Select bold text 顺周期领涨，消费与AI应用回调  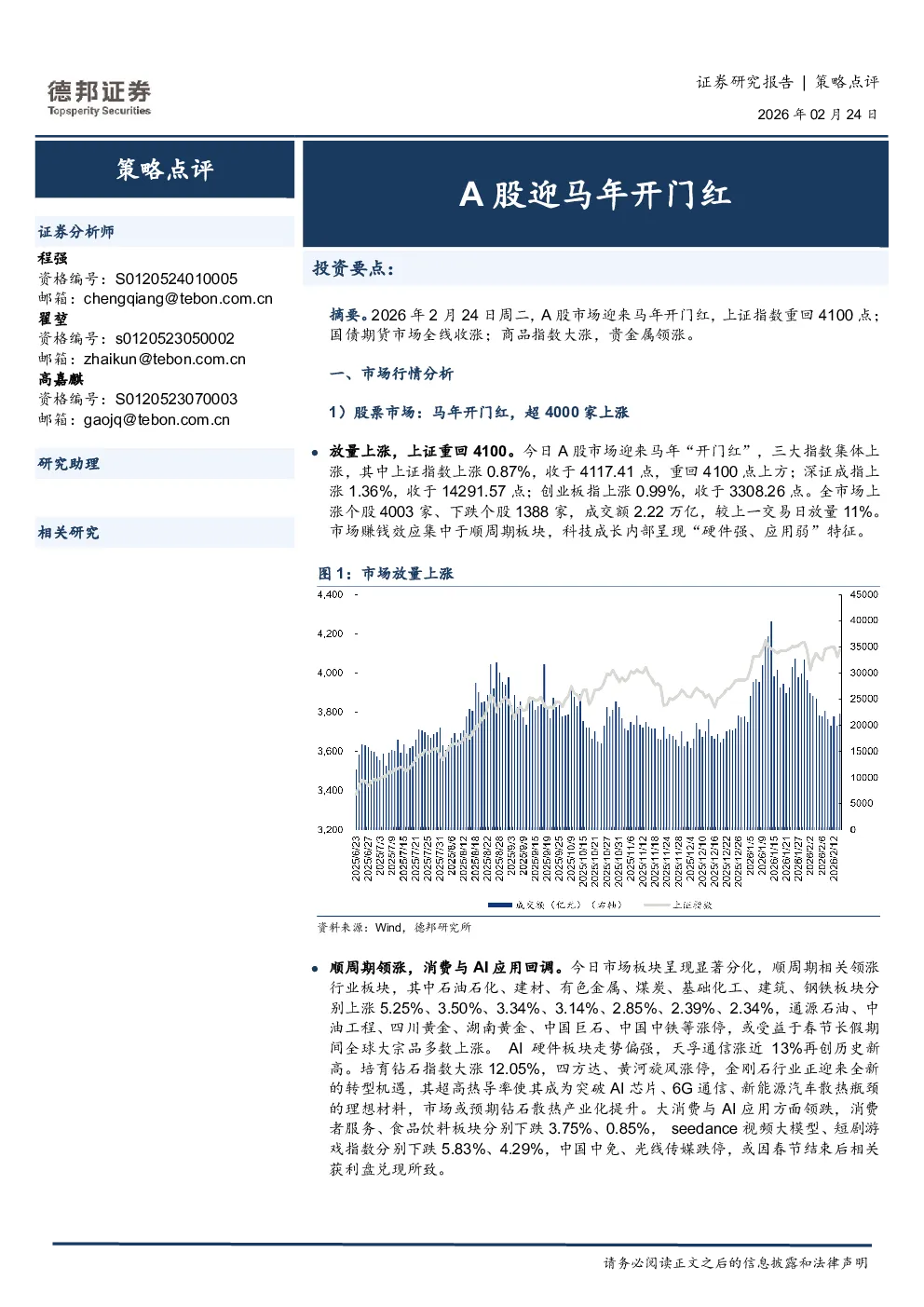pyautogui.click(x=446, y=968)
